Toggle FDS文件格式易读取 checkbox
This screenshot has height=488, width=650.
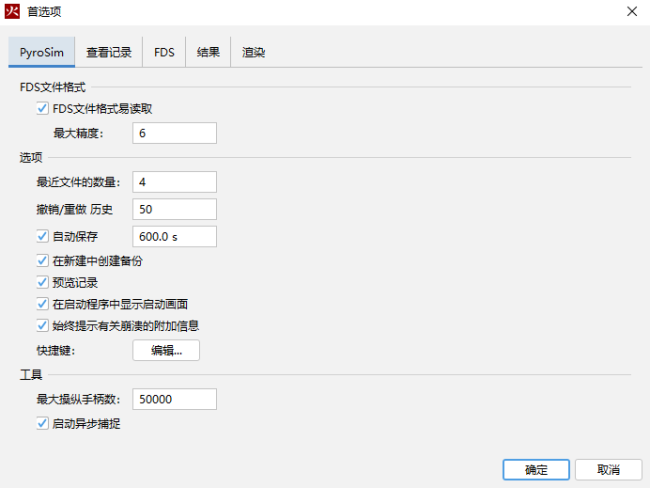[42, 109]
